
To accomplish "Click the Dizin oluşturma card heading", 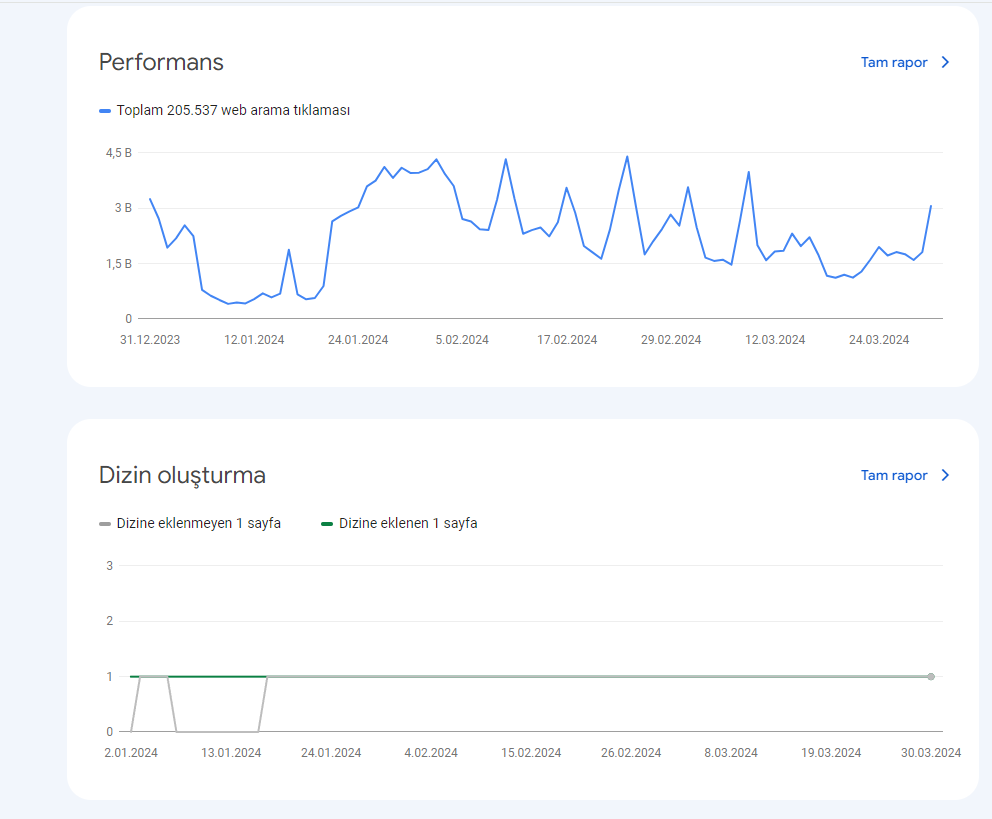I will (182, 475).
